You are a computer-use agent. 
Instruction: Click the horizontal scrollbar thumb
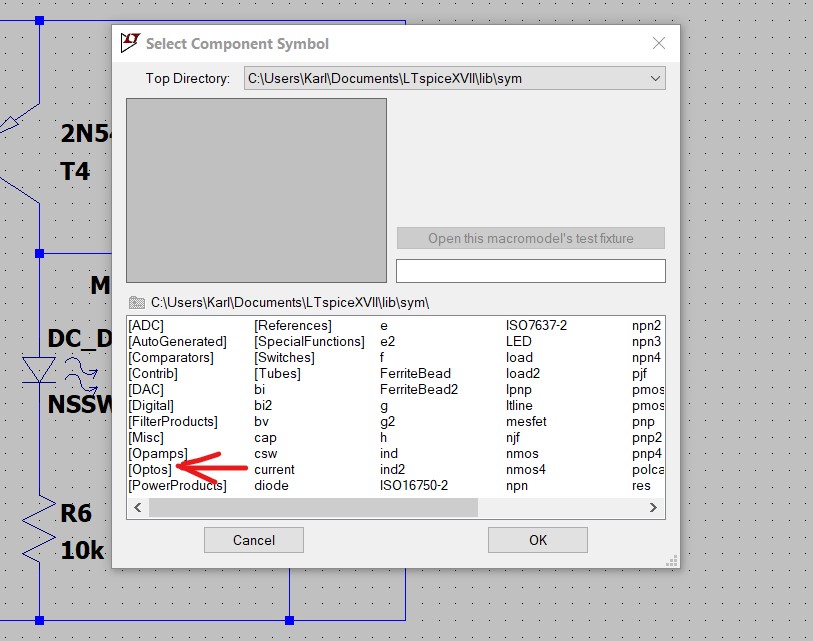click(313, 507)
